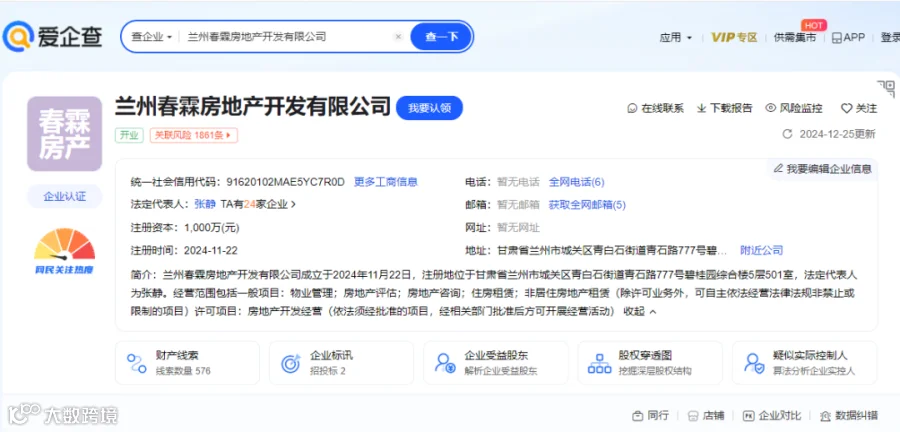This screenshot has height=432, width=900.
Task: Click 企业对比 PK option
Action: (x=772, y=415)
